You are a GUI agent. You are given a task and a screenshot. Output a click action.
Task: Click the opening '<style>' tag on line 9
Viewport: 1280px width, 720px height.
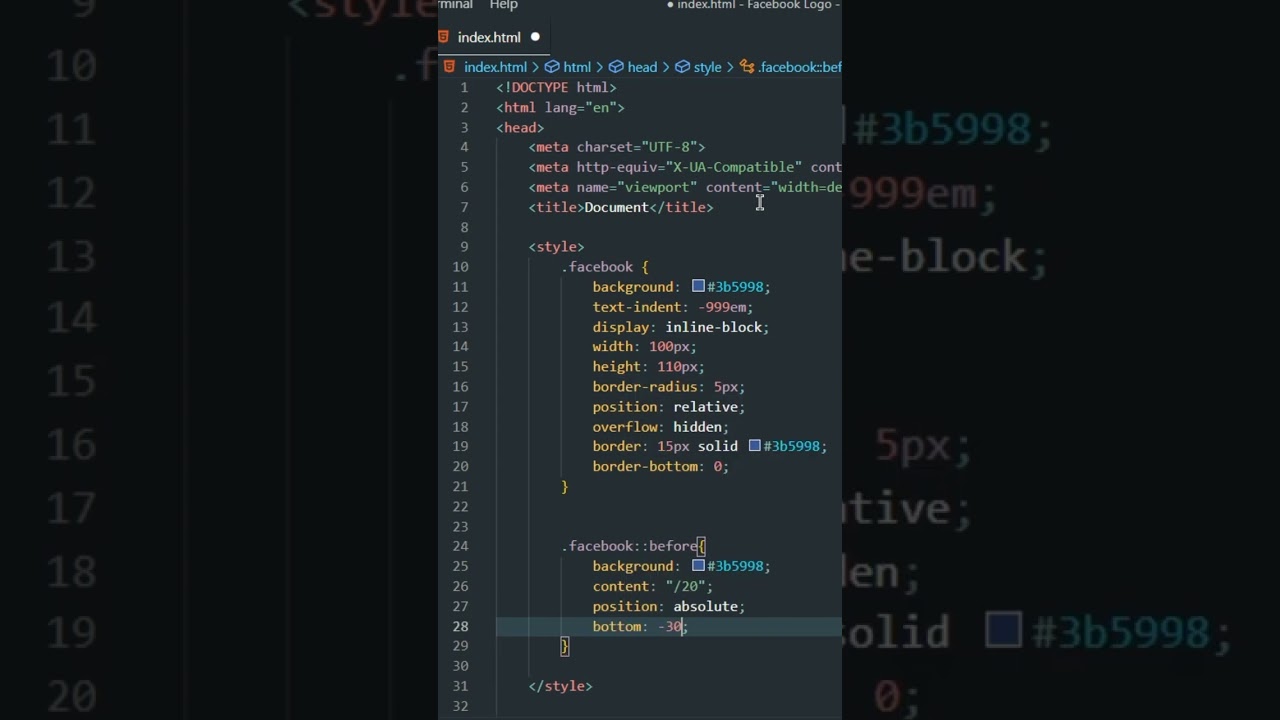tap(556, 247)
